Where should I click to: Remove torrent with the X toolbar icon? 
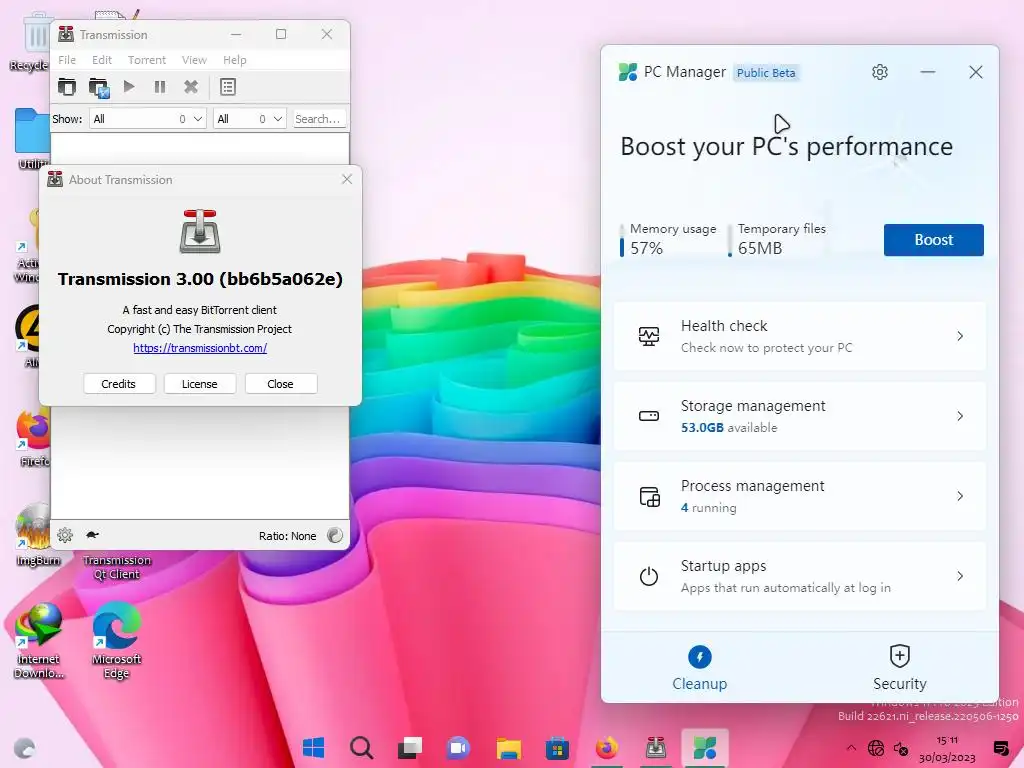pos(191,87)
